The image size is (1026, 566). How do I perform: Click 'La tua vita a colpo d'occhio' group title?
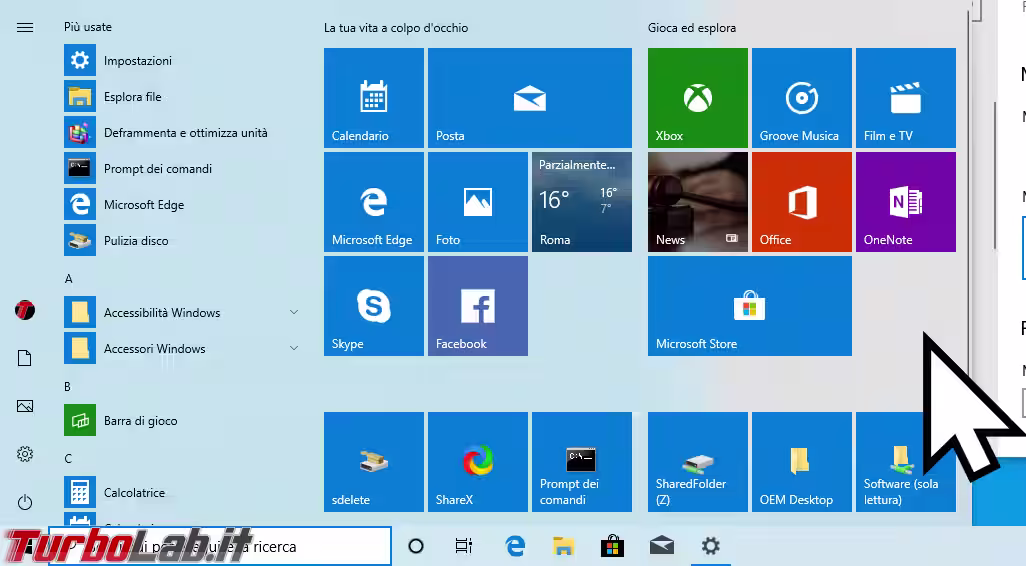(x=396, y=28)
